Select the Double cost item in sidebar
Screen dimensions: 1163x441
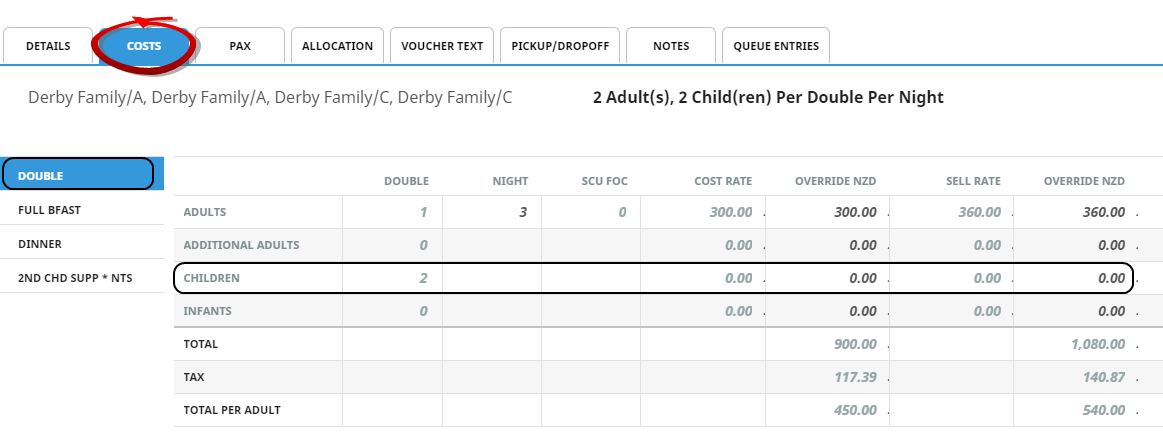[x=78, y=175]
